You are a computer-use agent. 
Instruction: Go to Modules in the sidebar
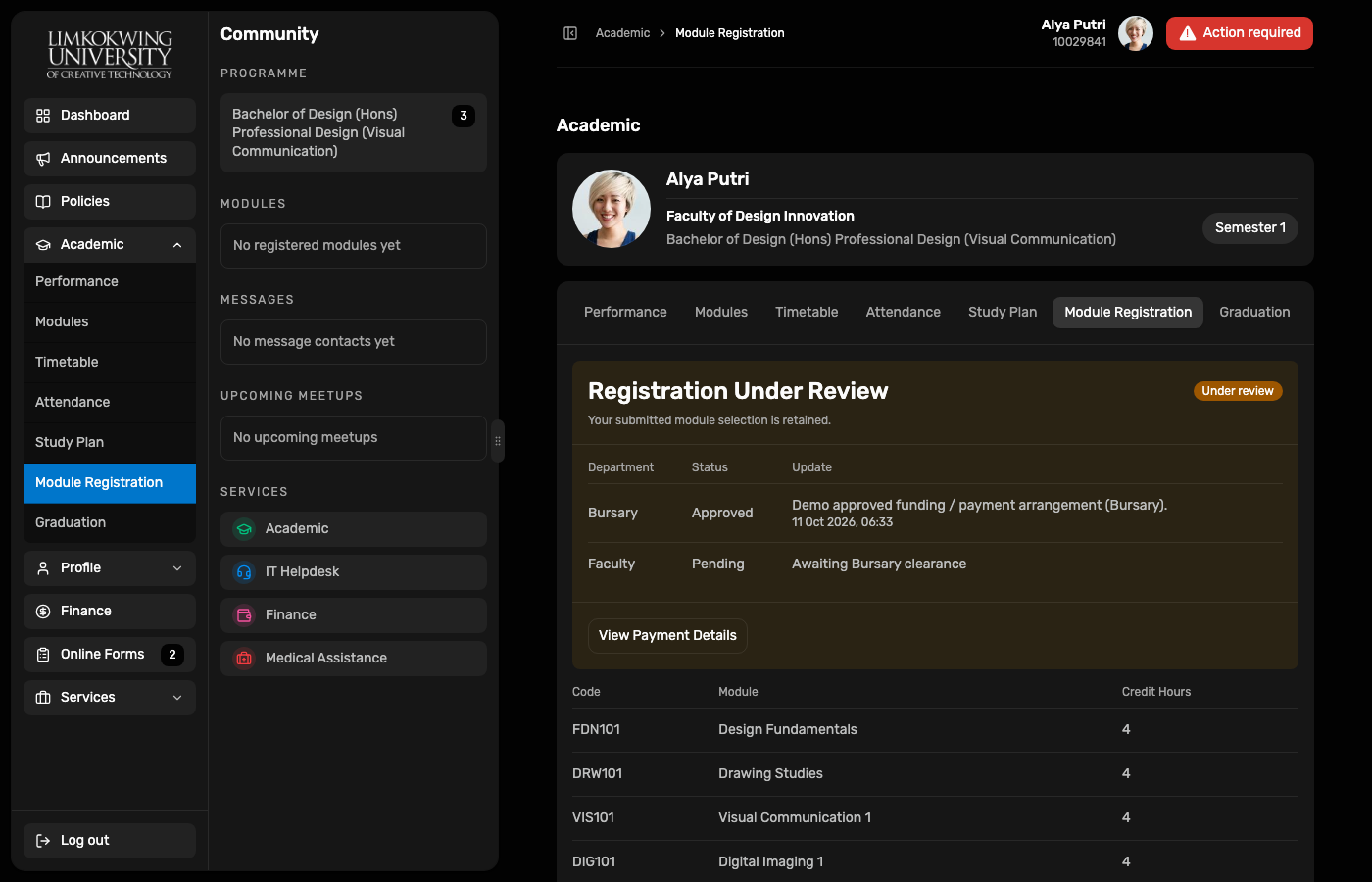(x=110, y=322)
